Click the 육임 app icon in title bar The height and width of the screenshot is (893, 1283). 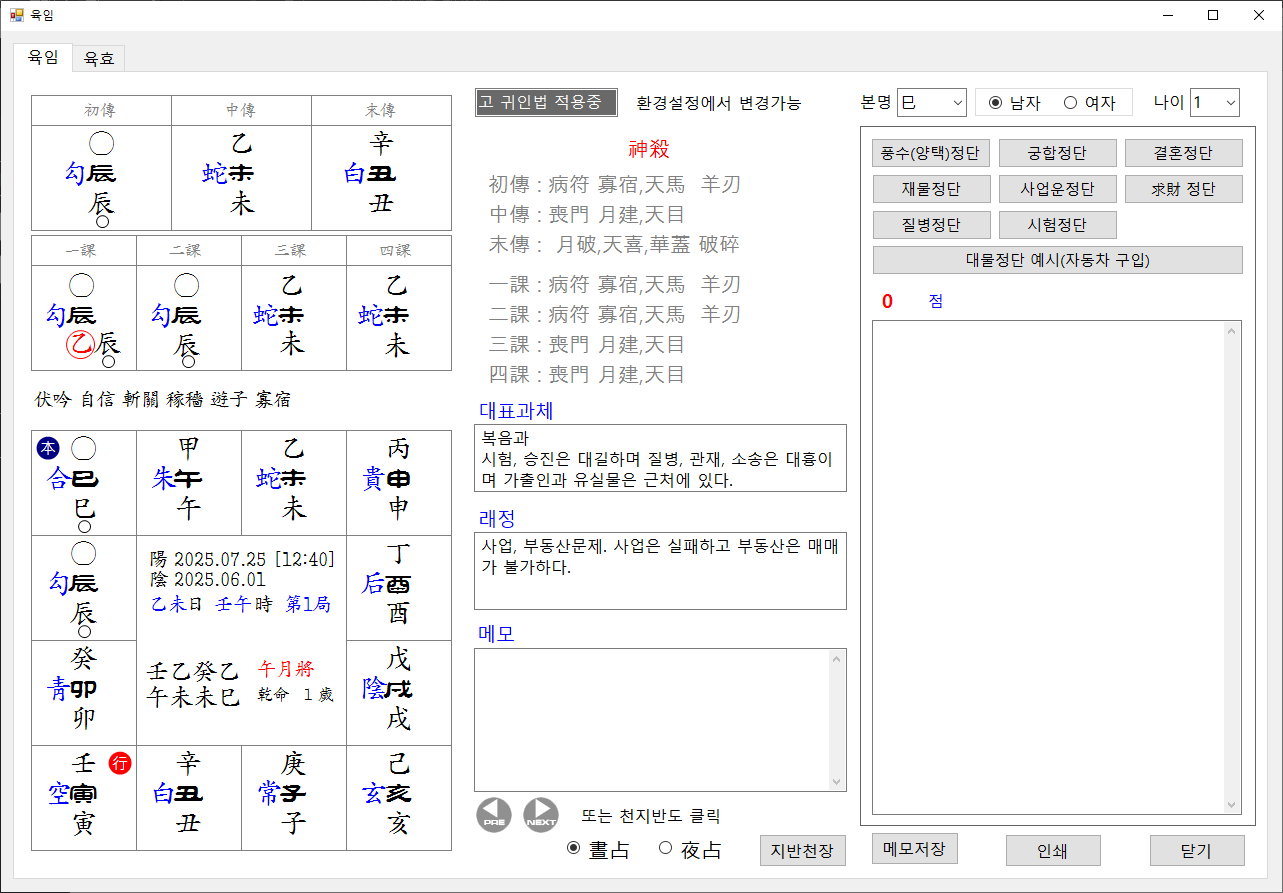point(16,15)
